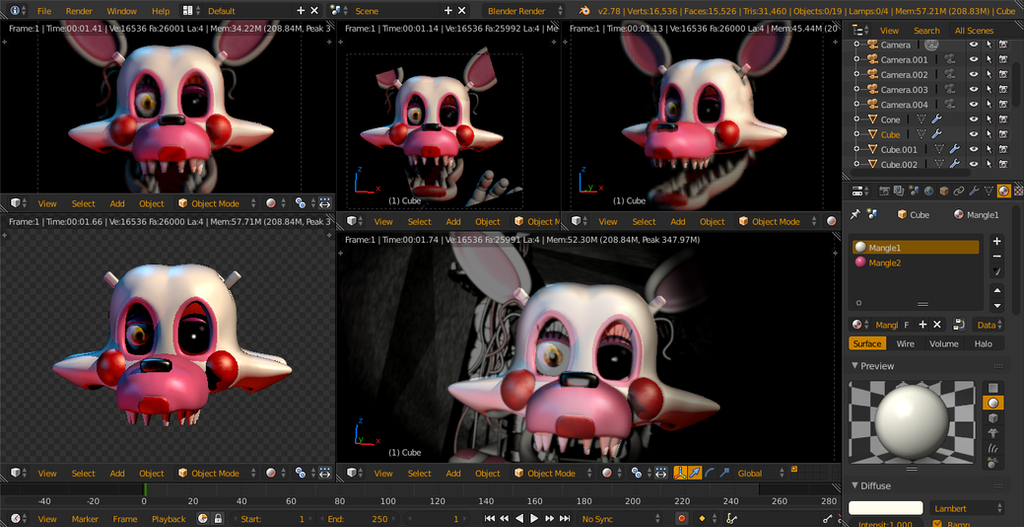The width and height of the screenshot is (1024, 527).
Task: Toggle the 3D manipulator widget button
Action: coord(680,473)
